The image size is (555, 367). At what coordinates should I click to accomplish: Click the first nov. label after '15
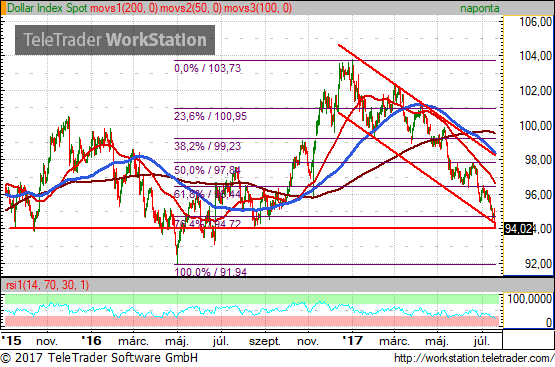(47, 342)
